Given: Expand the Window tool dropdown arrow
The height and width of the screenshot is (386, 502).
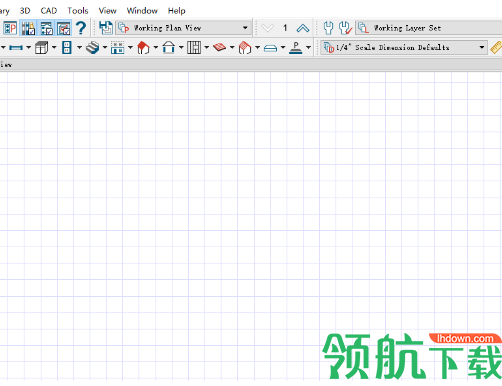Looking at the screenshot, I should coord(130,48).
